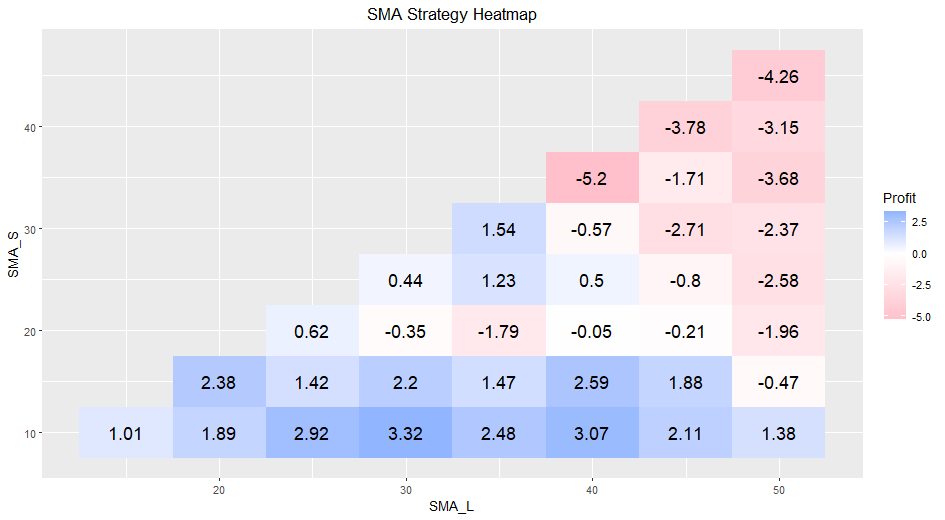Screen dimensions: 945x520
Task: Choose the tile showing 2.38
Action: (219, 382)
